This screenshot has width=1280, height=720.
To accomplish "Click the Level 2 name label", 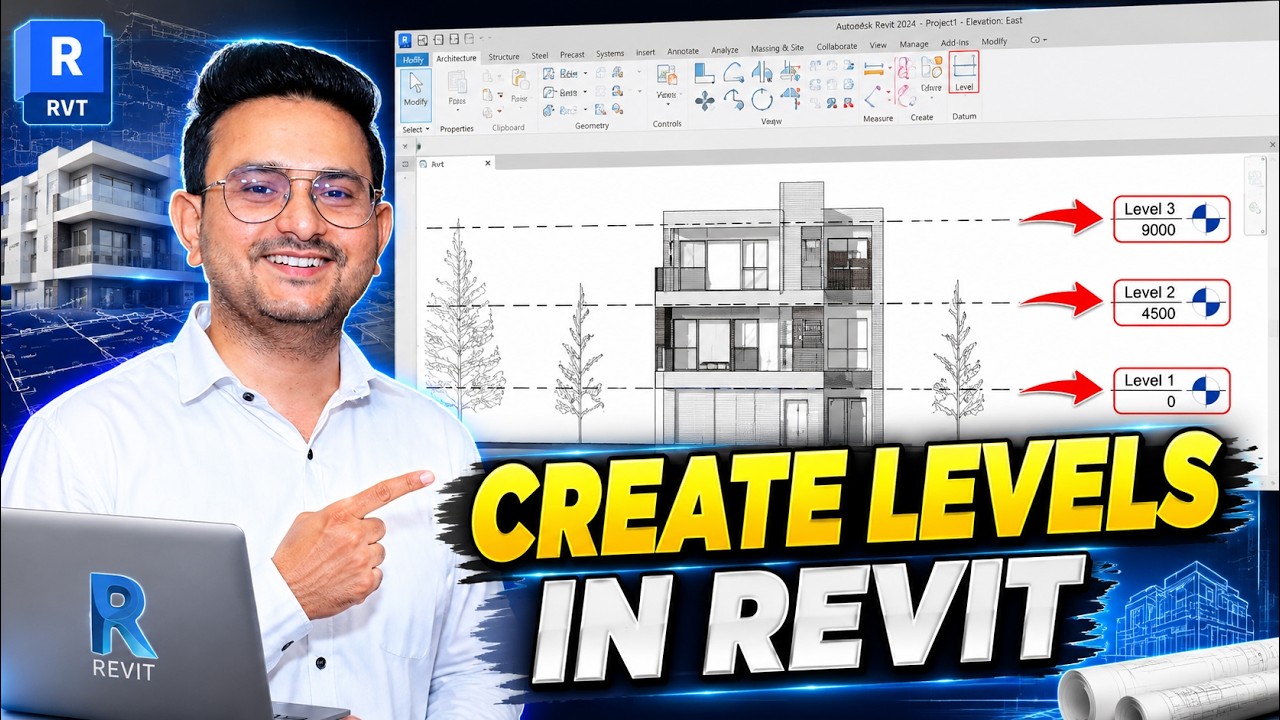I will [x=1150, y=293].
